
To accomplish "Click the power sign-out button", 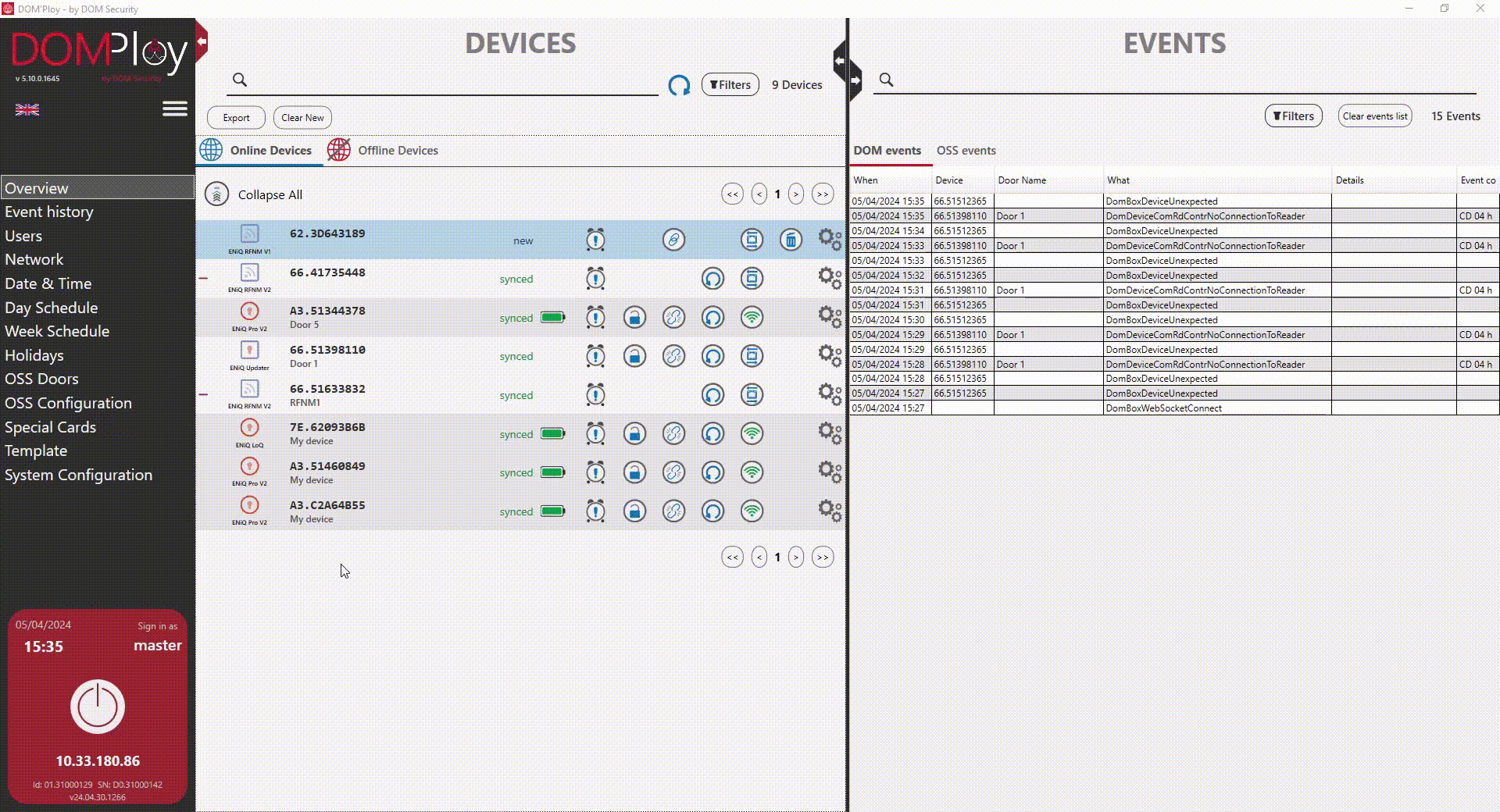I will click(98, 707).
